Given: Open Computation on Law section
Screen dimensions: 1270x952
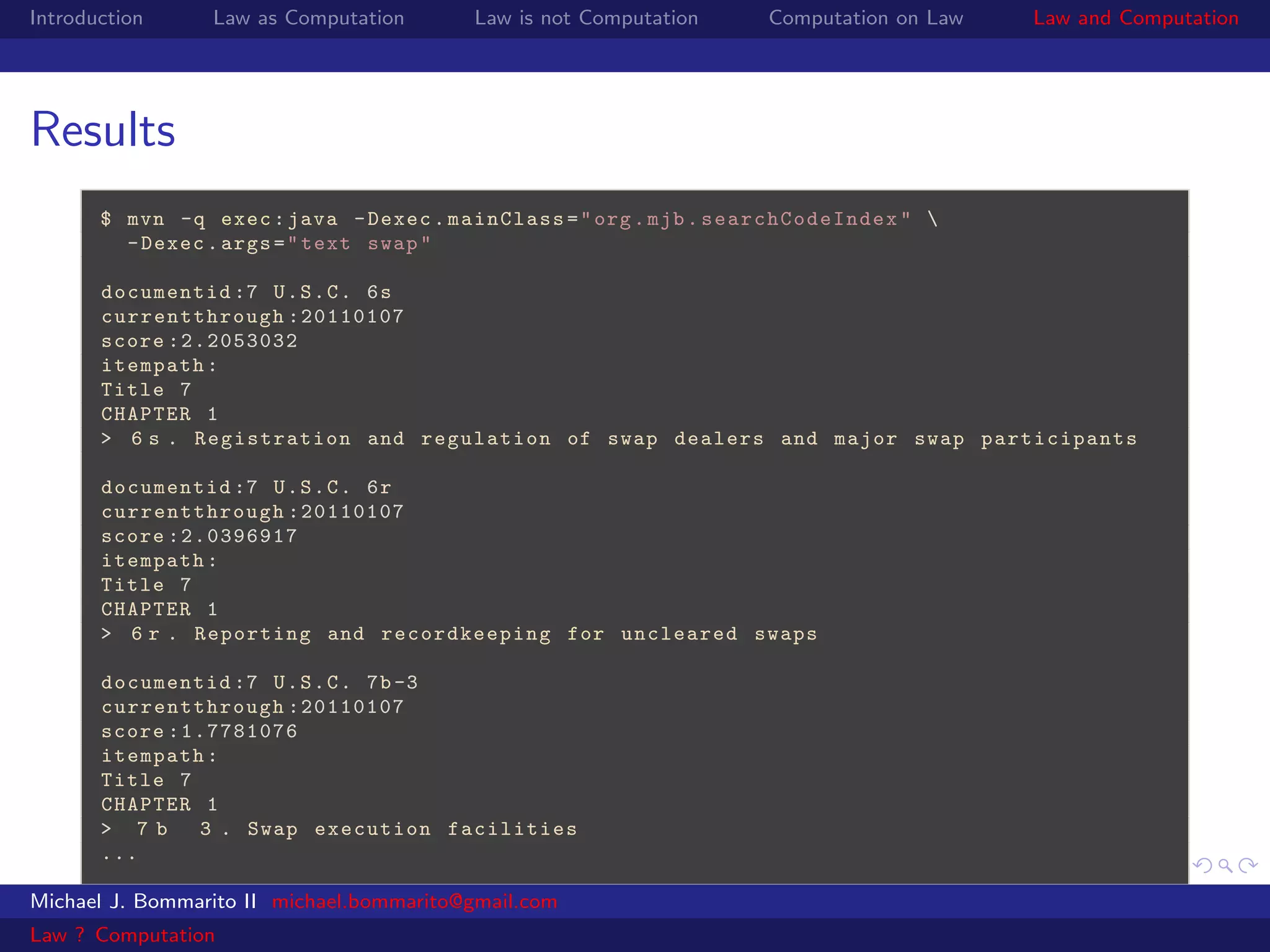Looking at the screenshot, I should tap(866, 19).
